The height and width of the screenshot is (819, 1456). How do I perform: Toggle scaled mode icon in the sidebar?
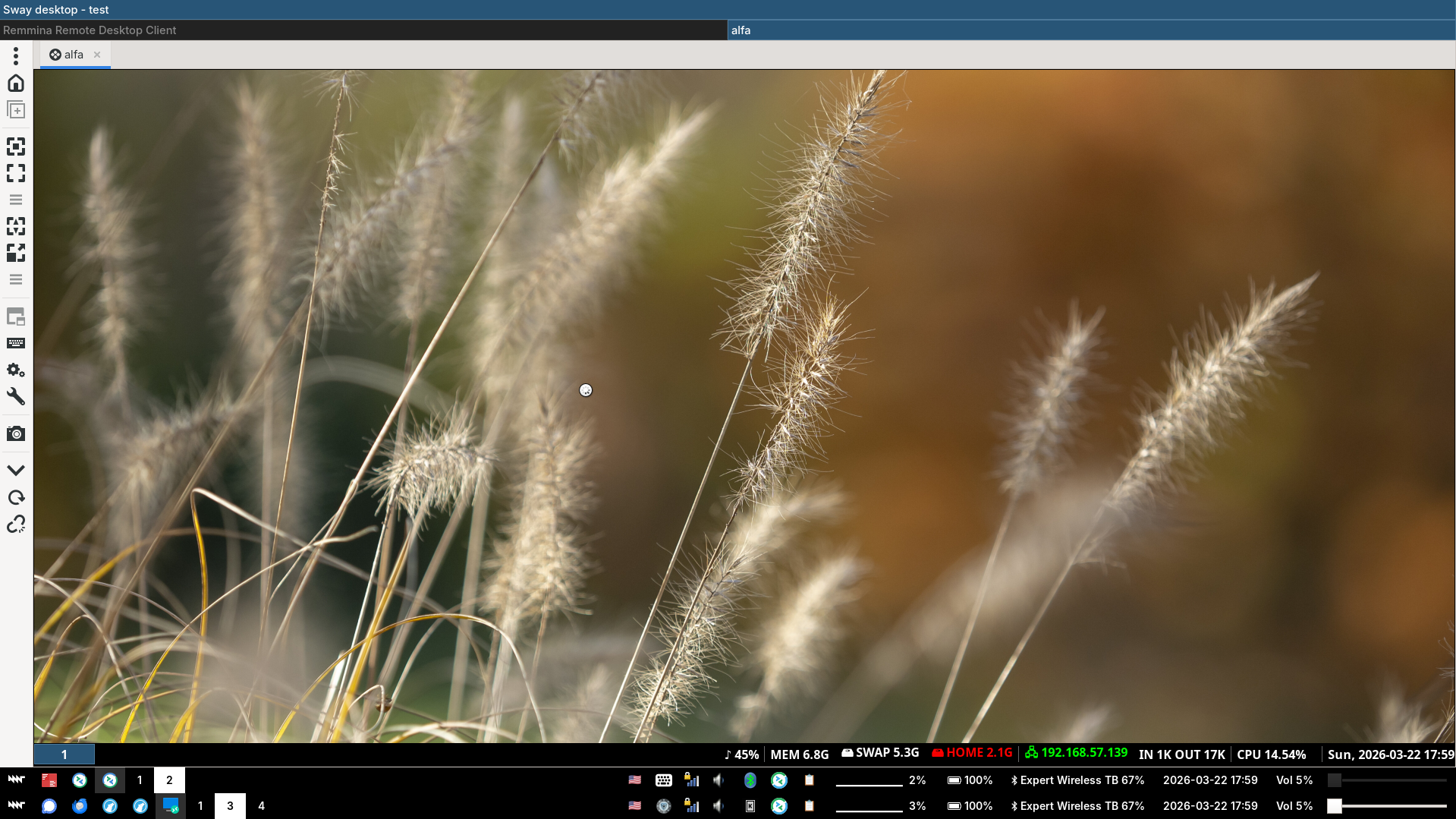click(16, 253)
